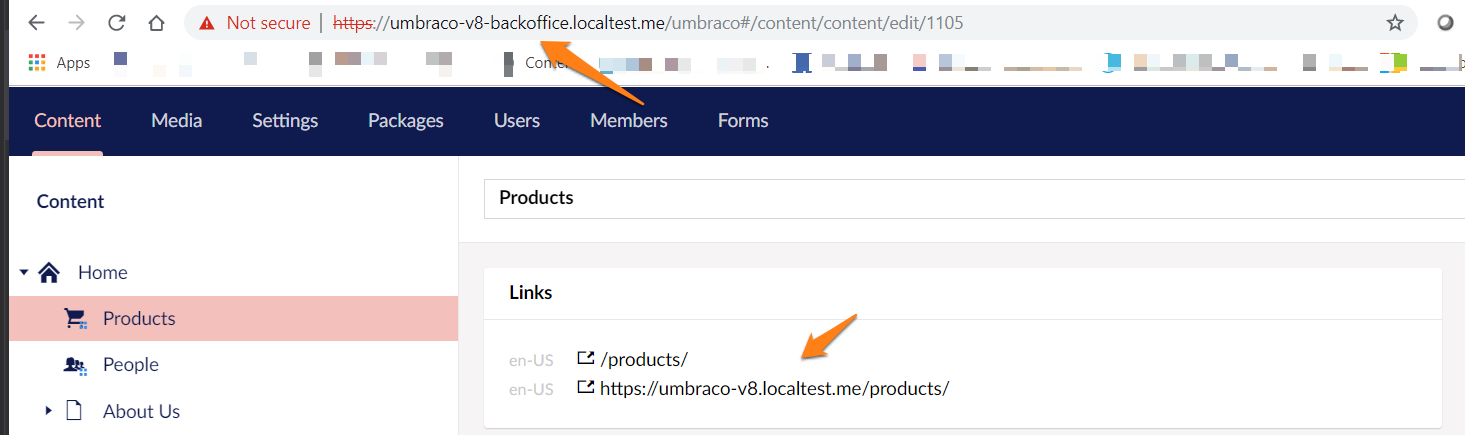Switch to the Settings section
Screen dimensions: 1465x435
point(285,120)
